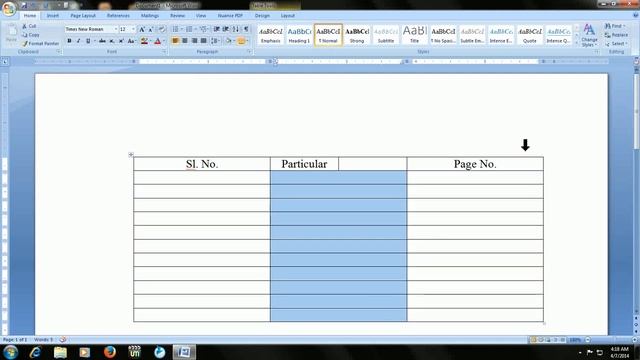This screenshot has width=640, height=360.
Task: Apply the font color
Action: [158, 41]
